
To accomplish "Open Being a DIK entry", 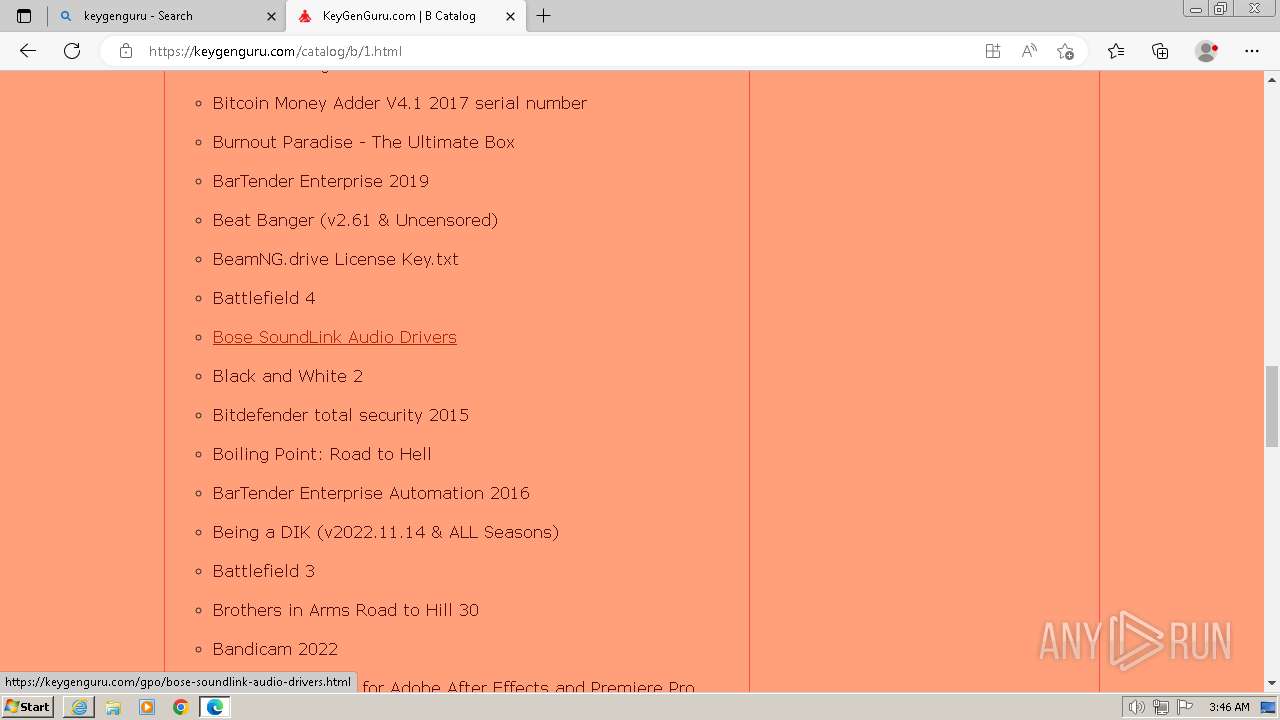I will tap(385, 532).
